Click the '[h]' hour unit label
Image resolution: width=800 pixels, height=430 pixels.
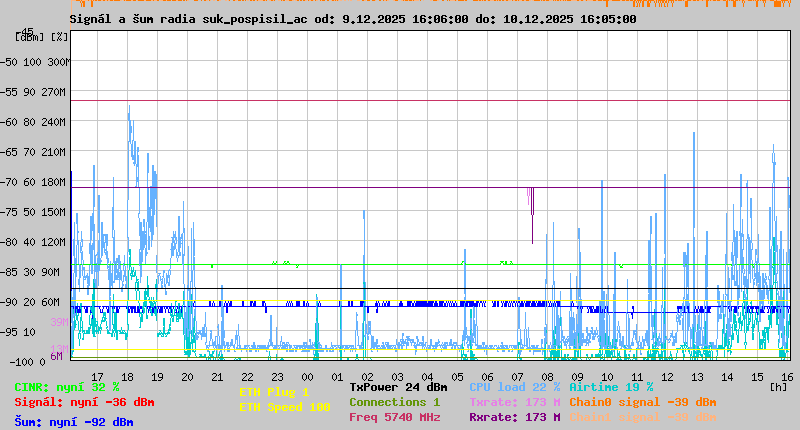pyautogui.click(x=778, y=387)
